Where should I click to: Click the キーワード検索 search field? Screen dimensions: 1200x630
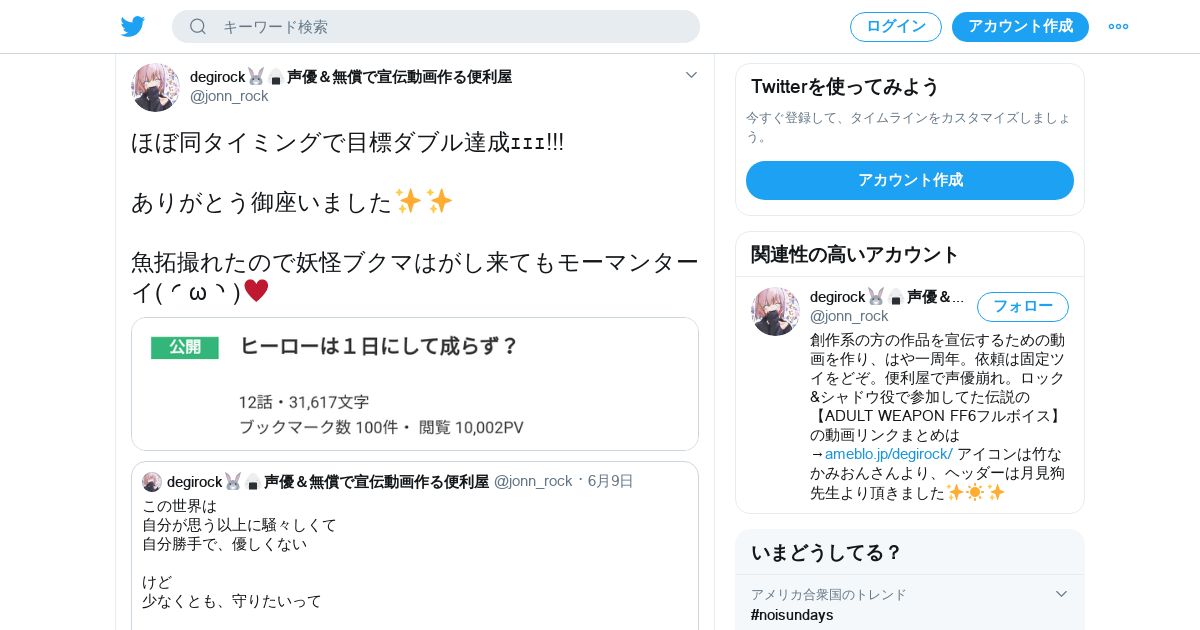point(436,27)
